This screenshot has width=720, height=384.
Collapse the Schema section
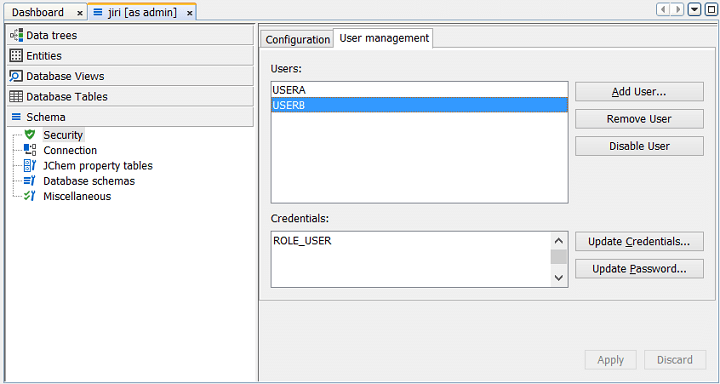130,117
